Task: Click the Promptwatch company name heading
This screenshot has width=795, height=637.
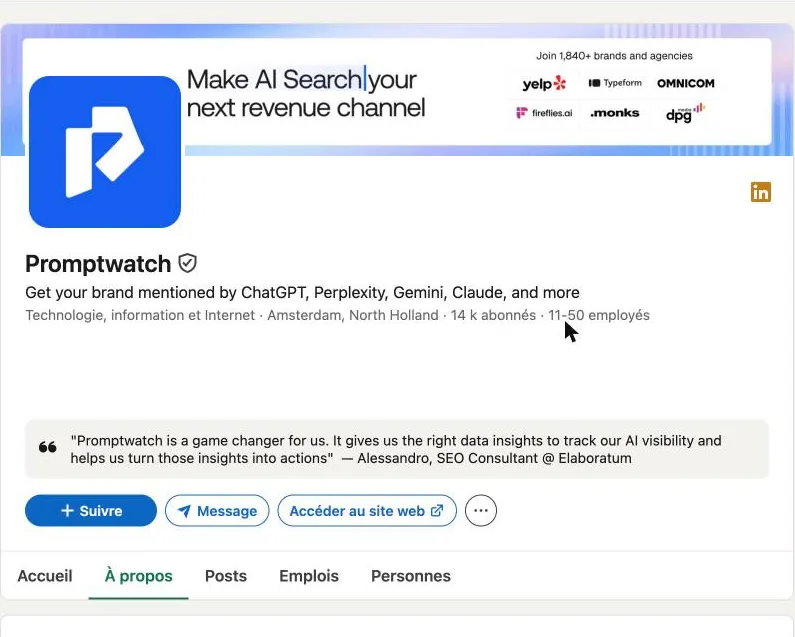Action: [98, 264]
